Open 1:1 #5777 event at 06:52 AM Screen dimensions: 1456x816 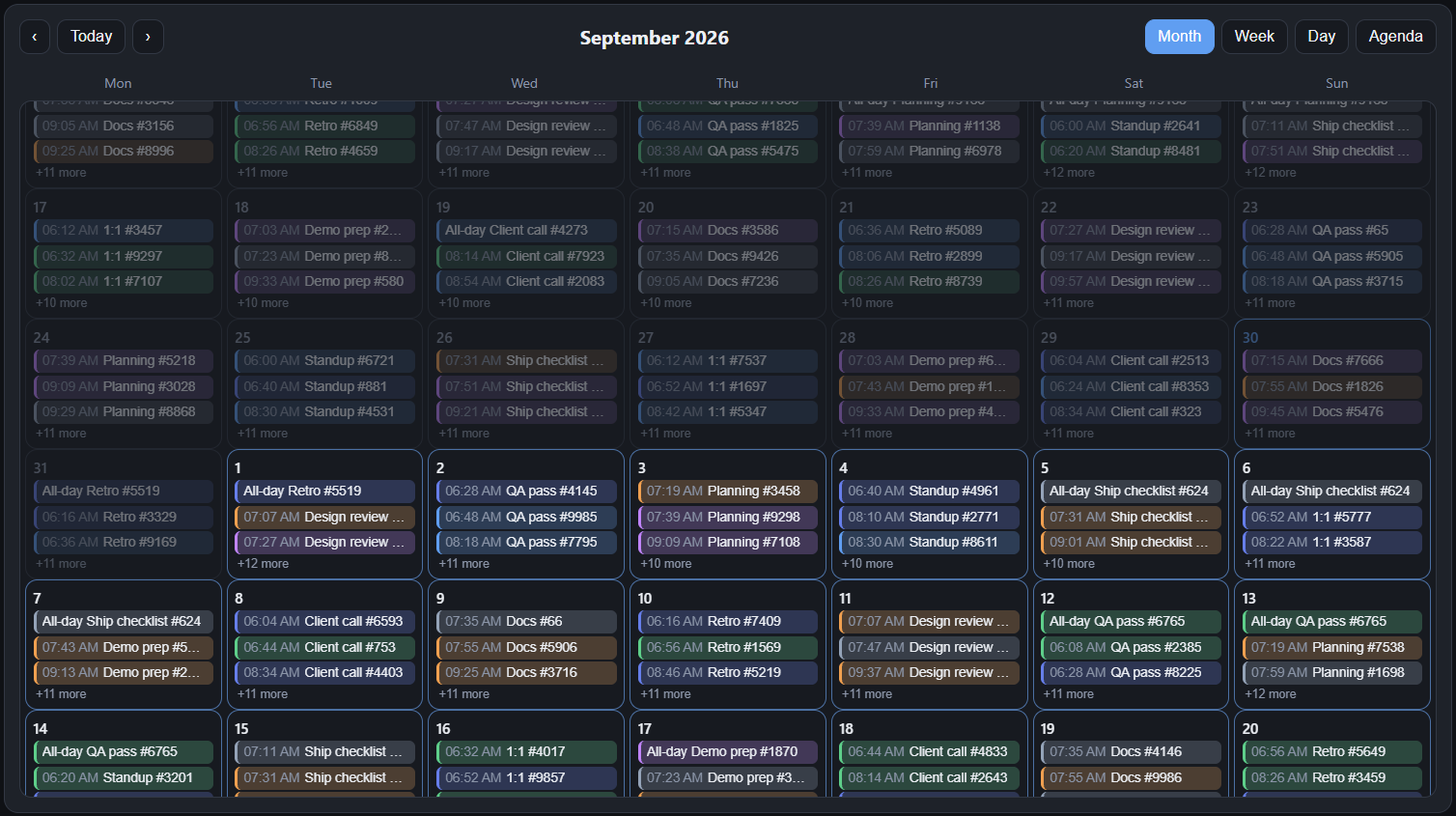tap(1332, 517)
